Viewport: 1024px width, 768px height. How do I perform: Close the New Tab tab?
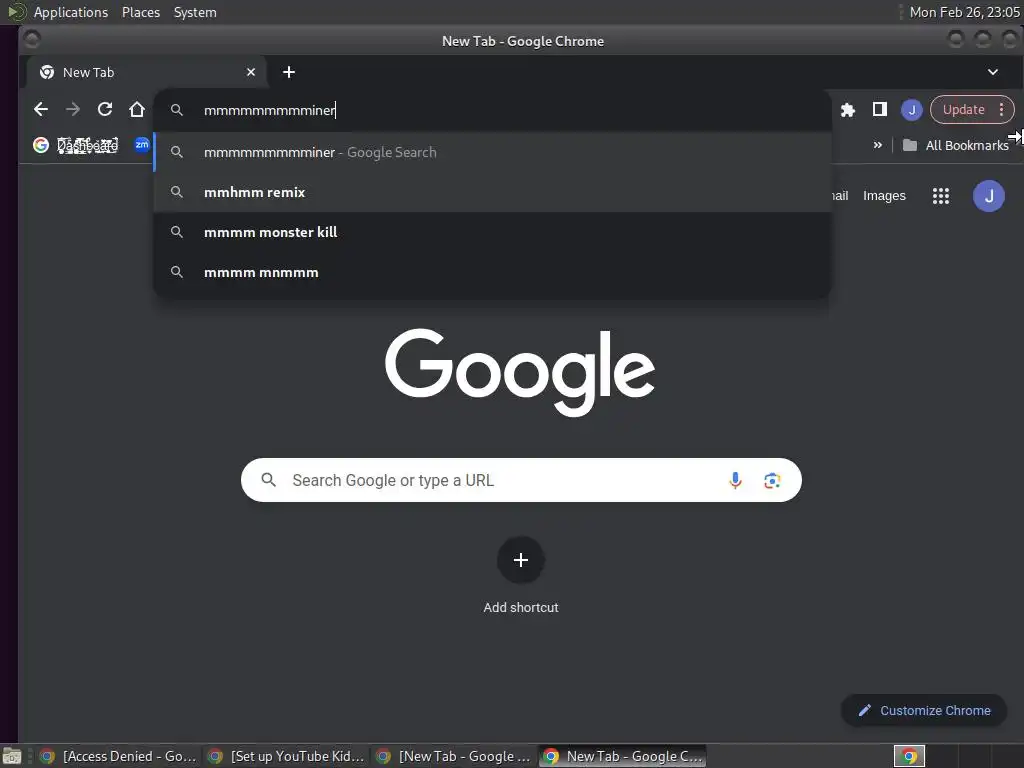[251, 72]
